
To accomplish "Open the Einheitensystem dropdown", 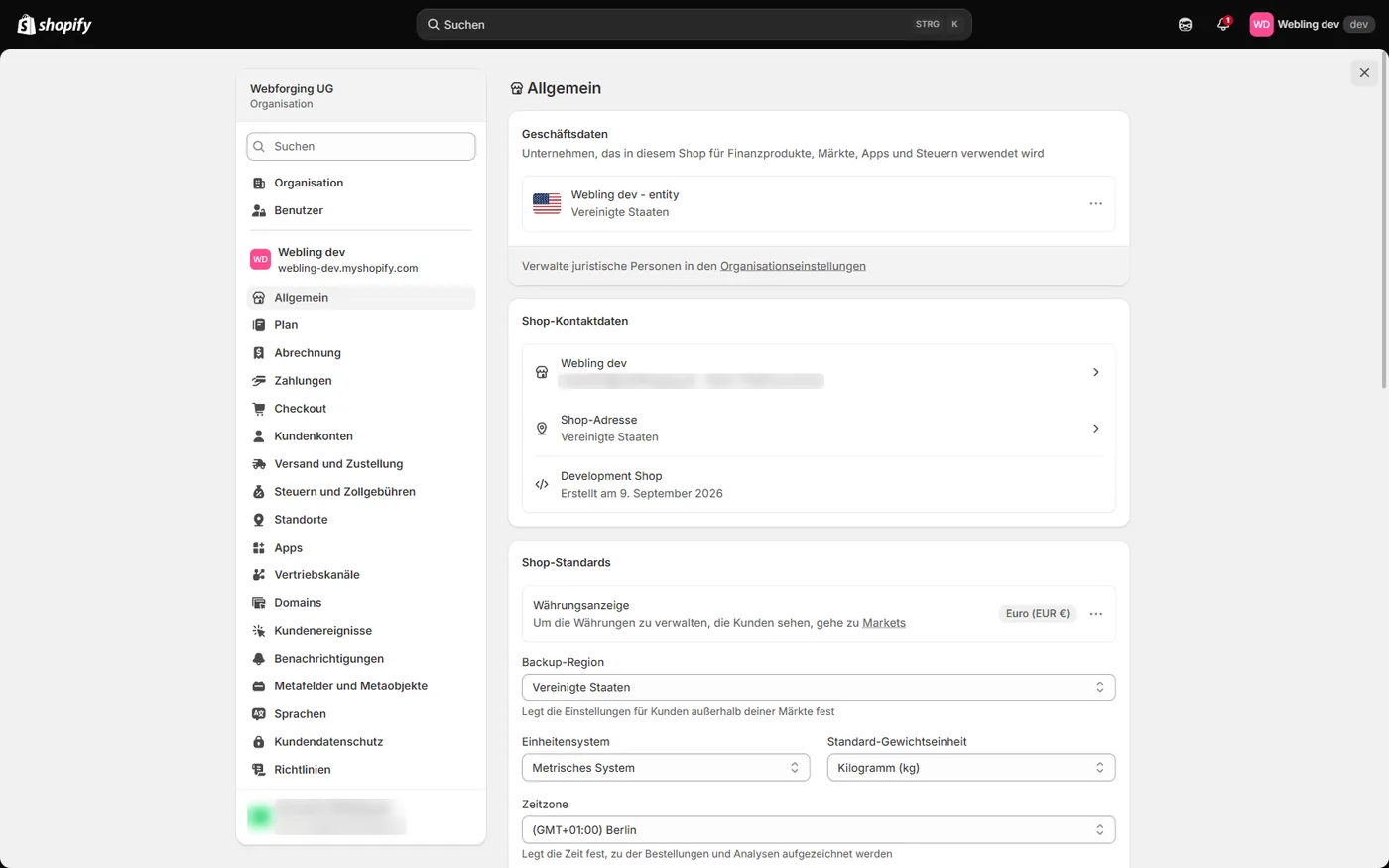I will 666,768.
